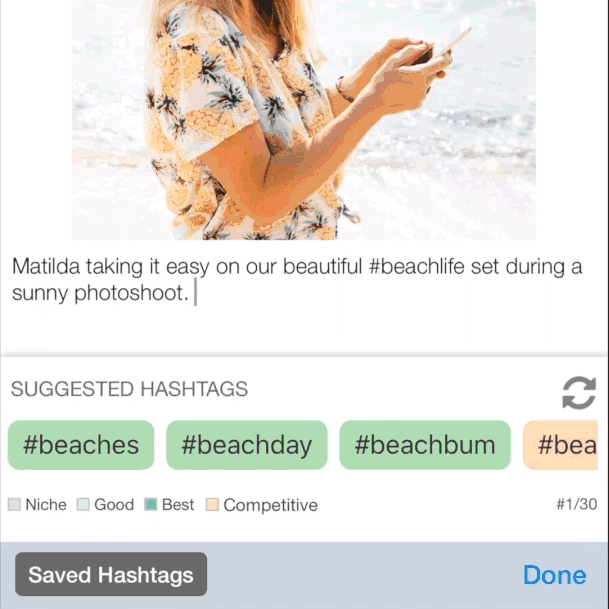This screenshot has width=609, height=609.
Task: Tap the Good legend label text
Action: coord(114,505)
